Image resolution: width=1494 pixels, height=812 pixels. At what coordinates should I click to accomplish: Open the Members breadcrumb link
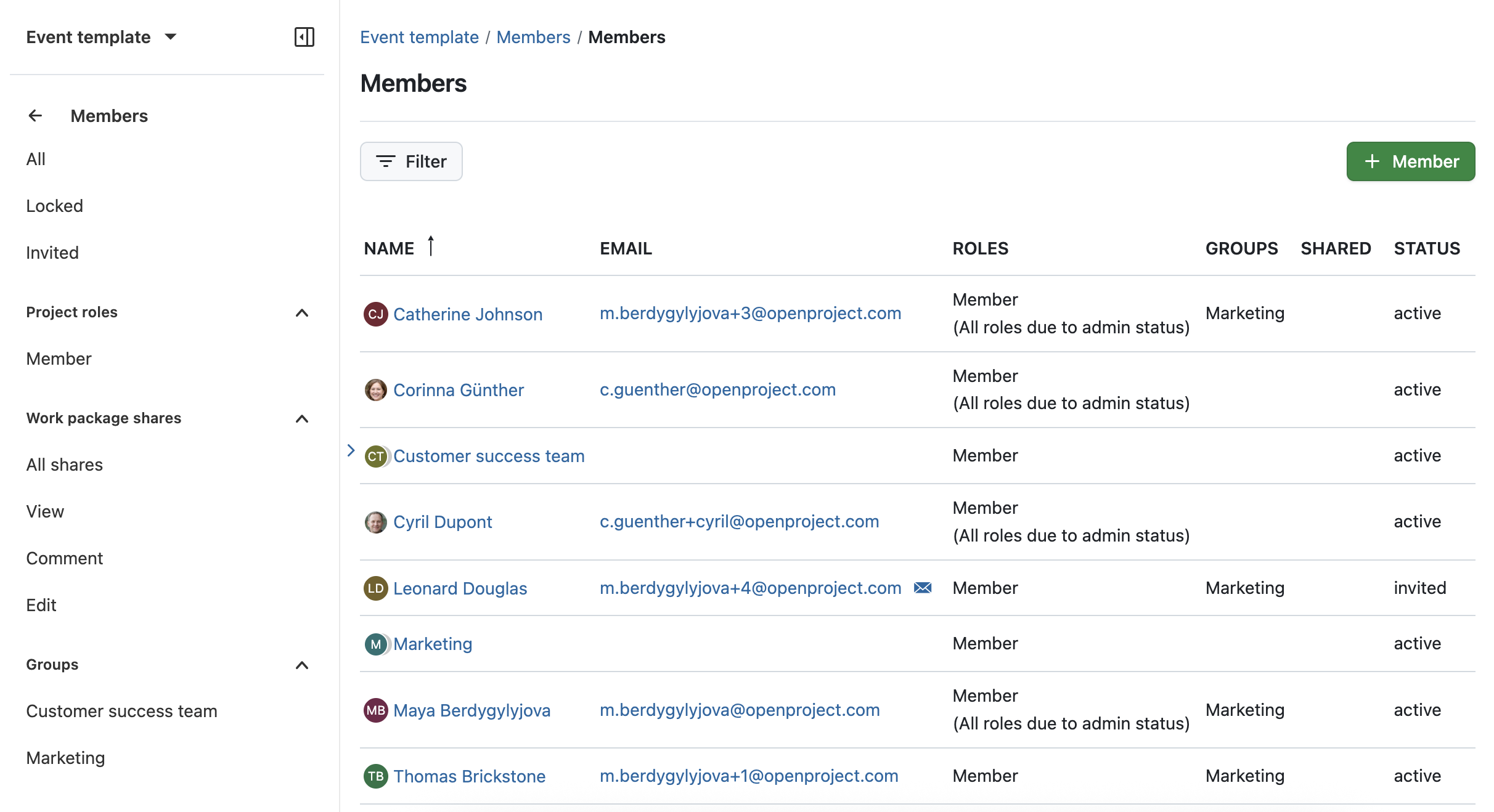tap(534, 36)
